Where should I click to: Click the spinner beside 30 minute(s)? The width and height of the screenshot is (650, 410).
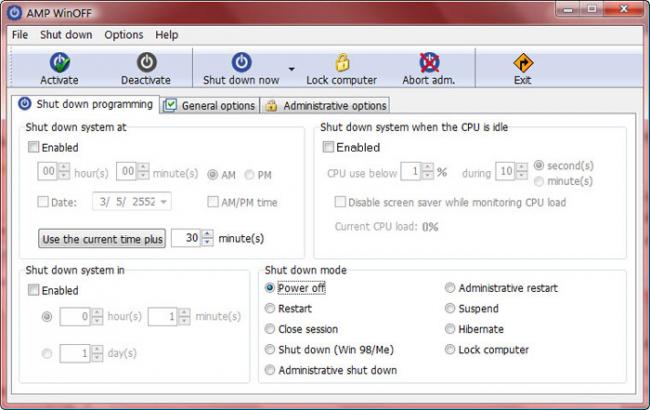[207, 238]
